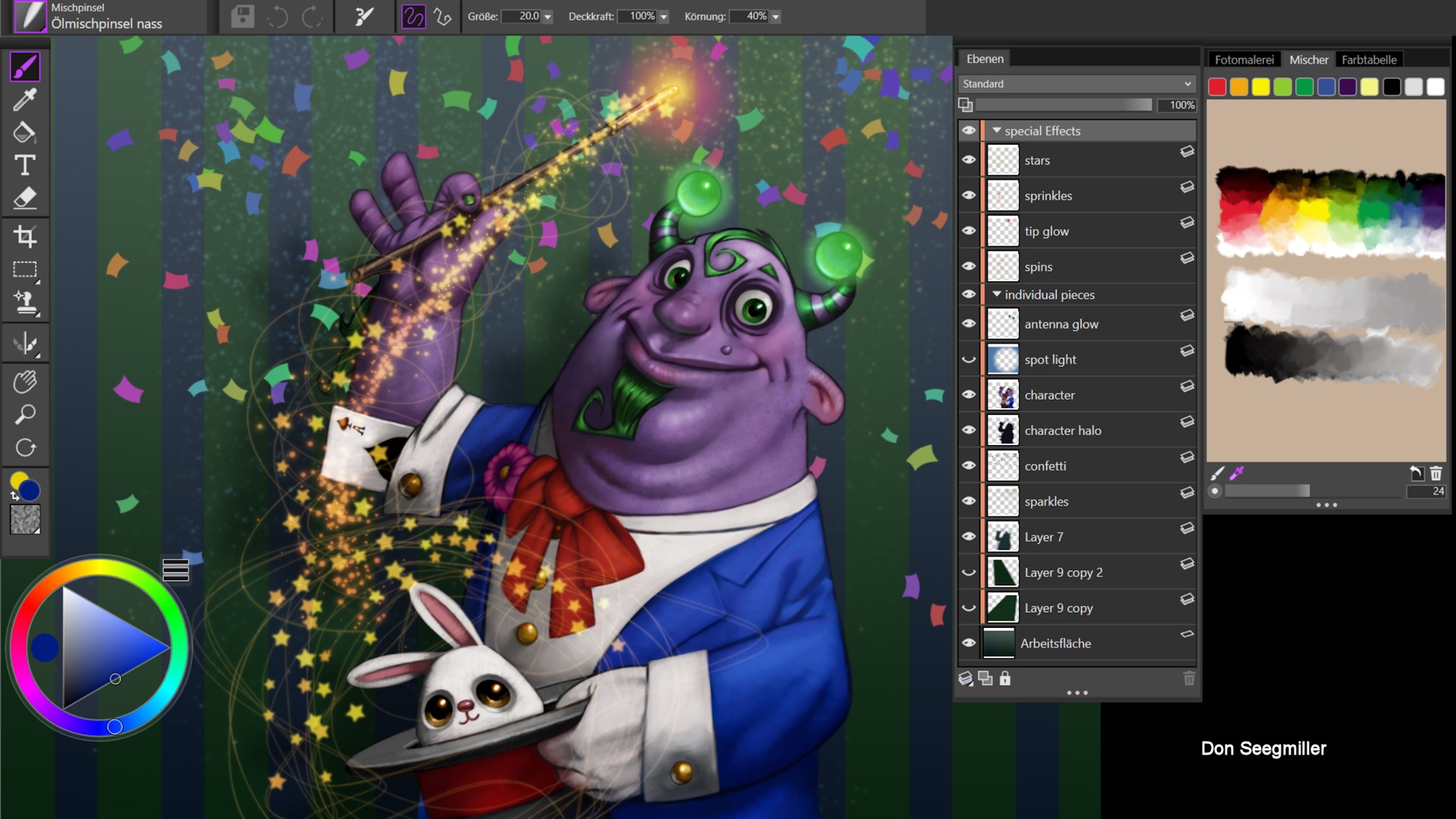Pick the red mixer color swatch
Screen dimensions: 1456x819
coord(1217,87)
